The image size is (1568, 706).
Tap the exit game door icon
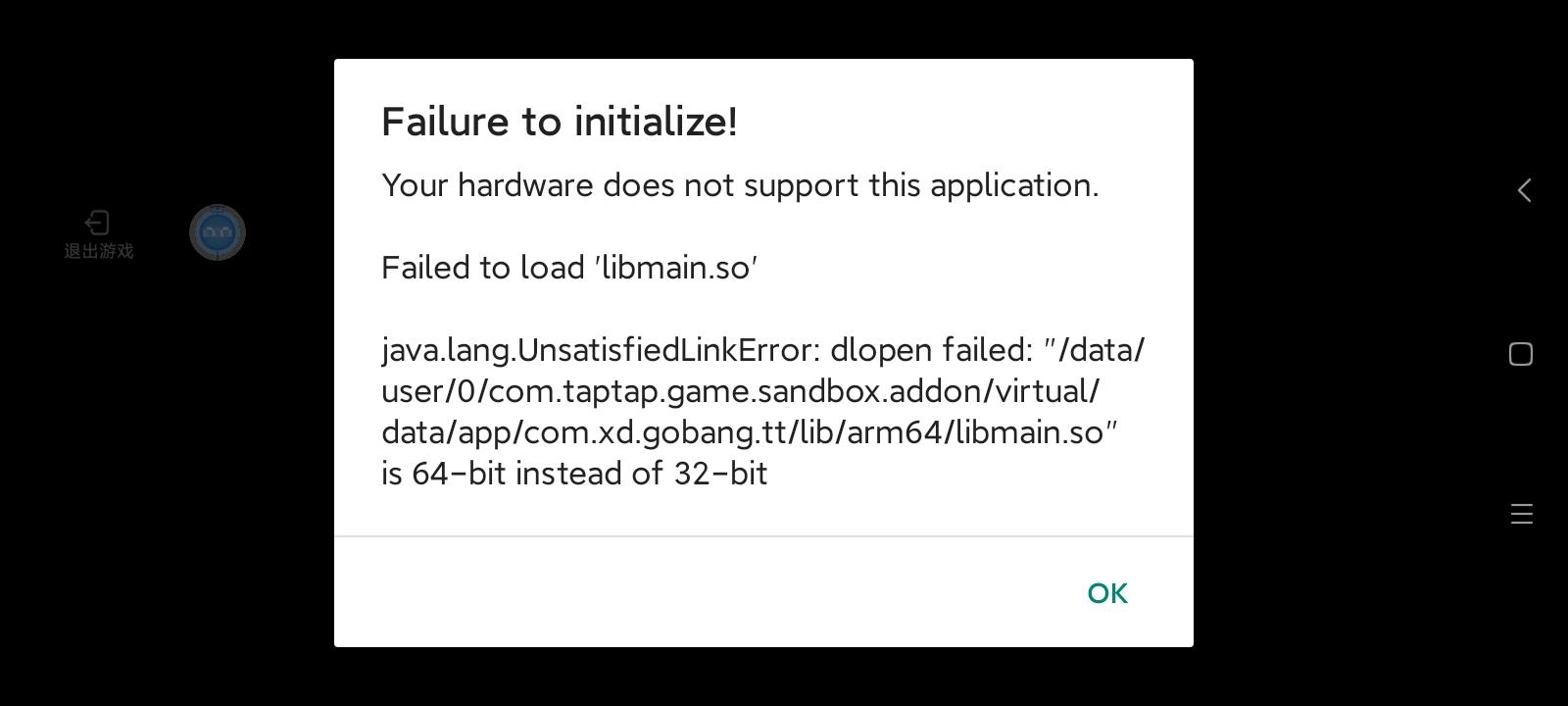click(x=97, y=223)
